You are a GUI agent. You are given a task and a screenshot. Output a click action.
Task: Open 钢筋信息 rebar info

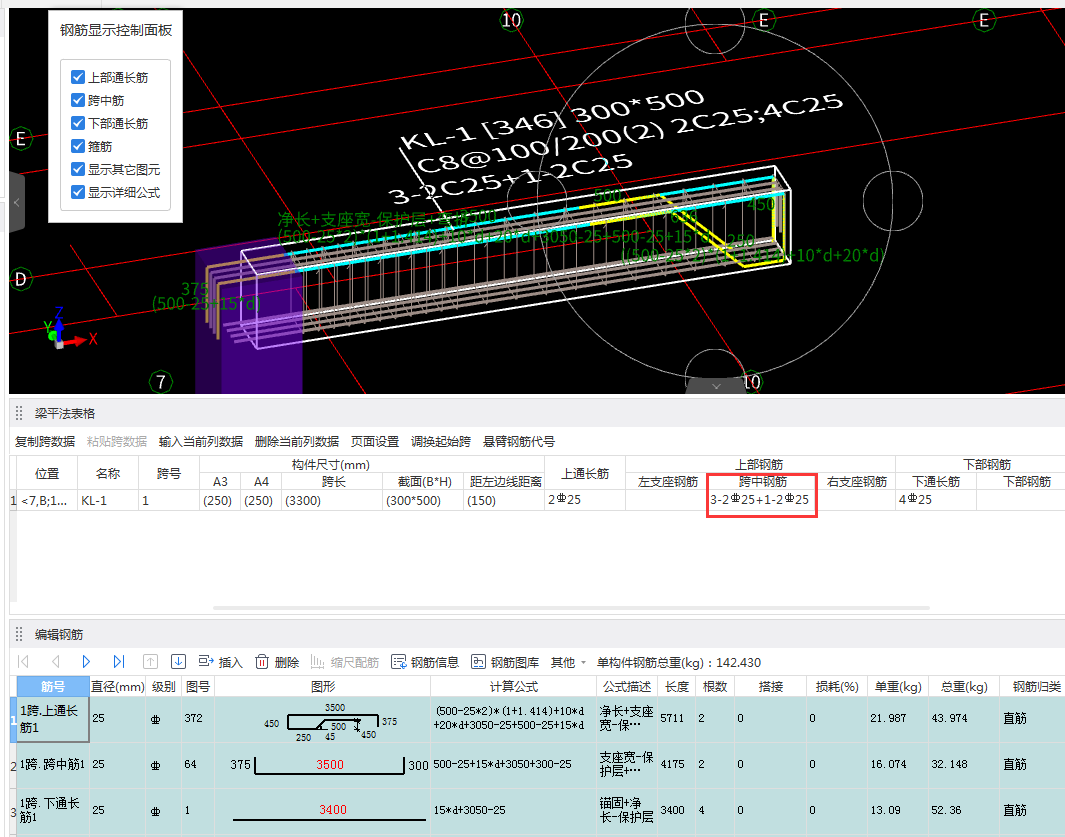425,662
